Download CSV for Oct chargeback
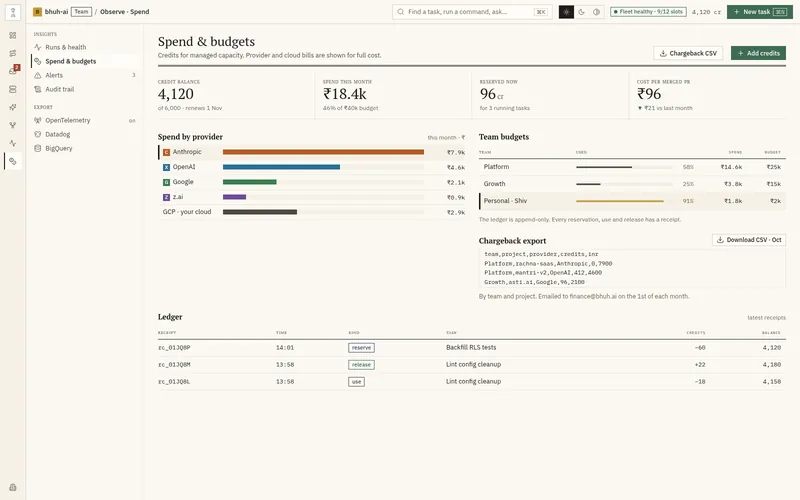Image resolution: width=800 pixels, height=500 pixels. (748, 240)
